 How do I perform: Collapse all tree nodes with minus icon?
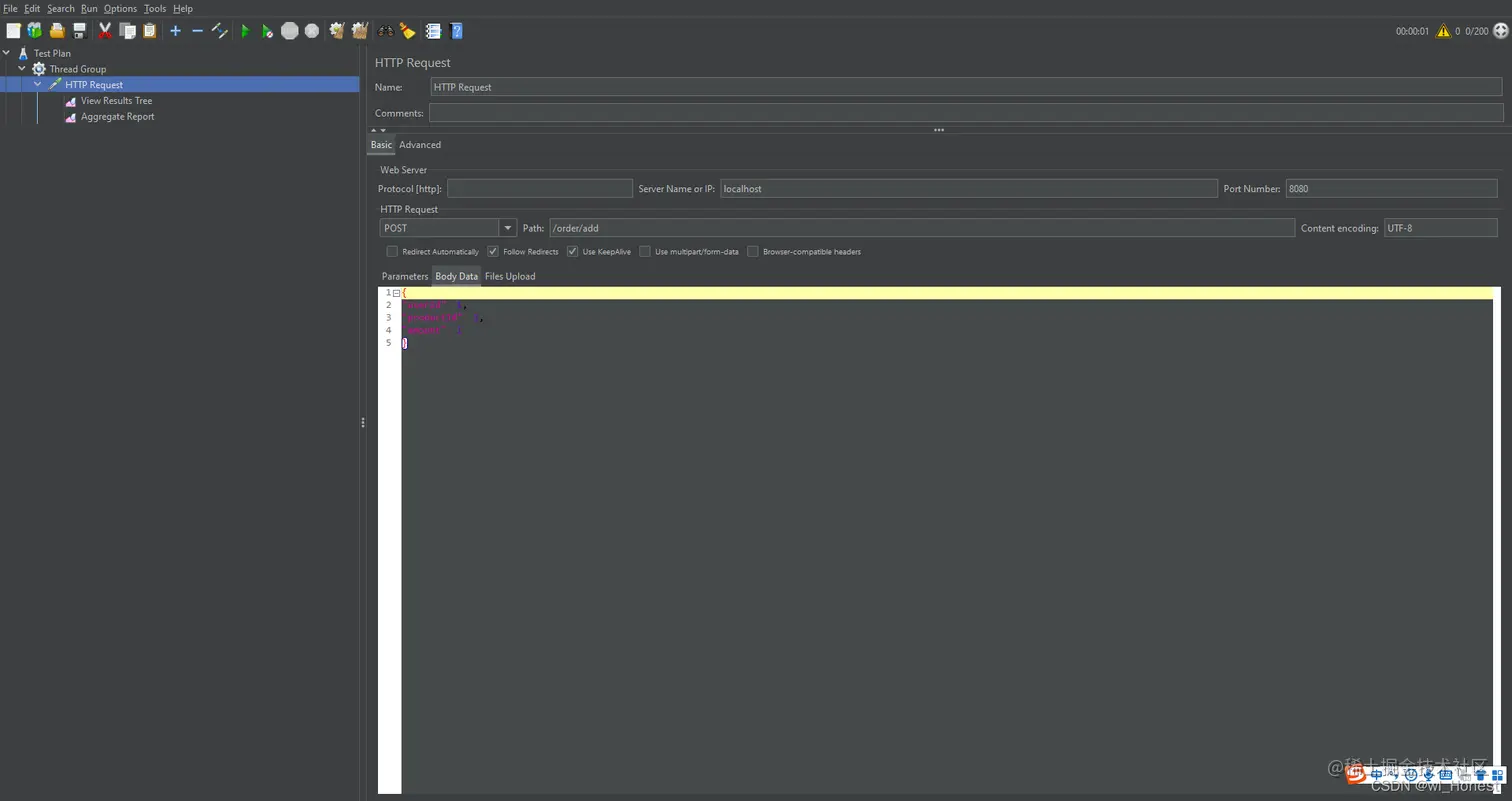point(197,31)
